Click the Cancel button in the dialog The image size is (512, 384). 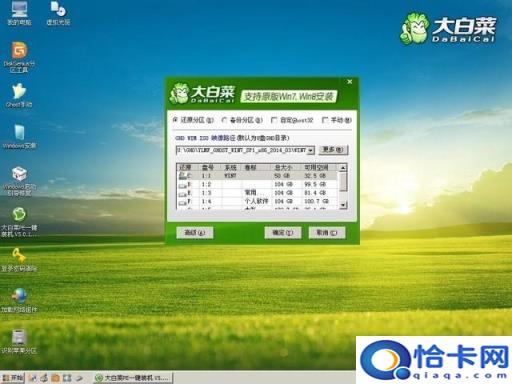327,233
